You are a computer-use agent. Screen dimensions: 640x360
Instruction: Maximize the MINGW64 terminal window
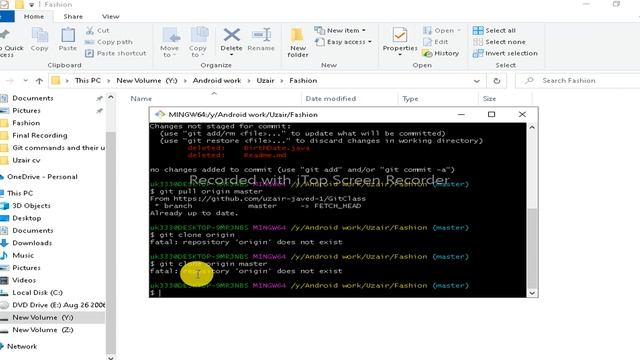pos(491,114)
